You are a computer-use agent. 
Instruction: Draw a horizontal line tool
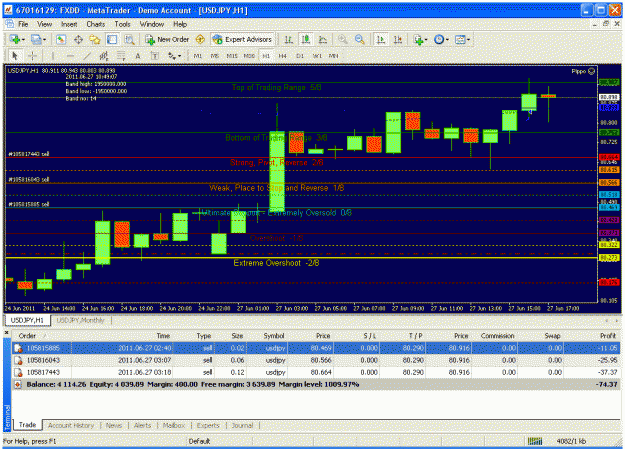70,56
